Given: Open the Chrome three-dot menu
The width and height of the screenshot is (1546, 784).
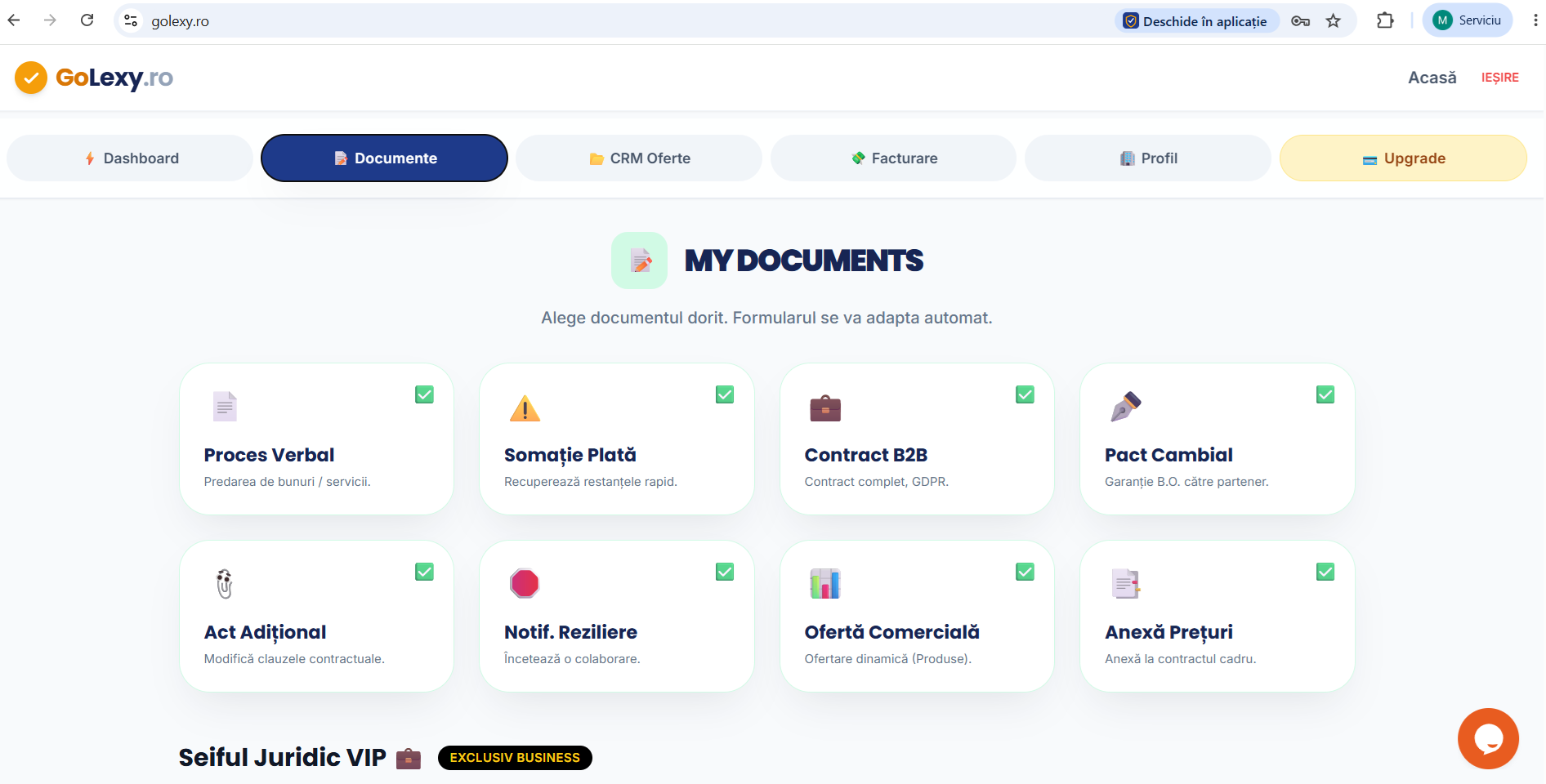Looking at the screenshot, I should [1535, 20].
